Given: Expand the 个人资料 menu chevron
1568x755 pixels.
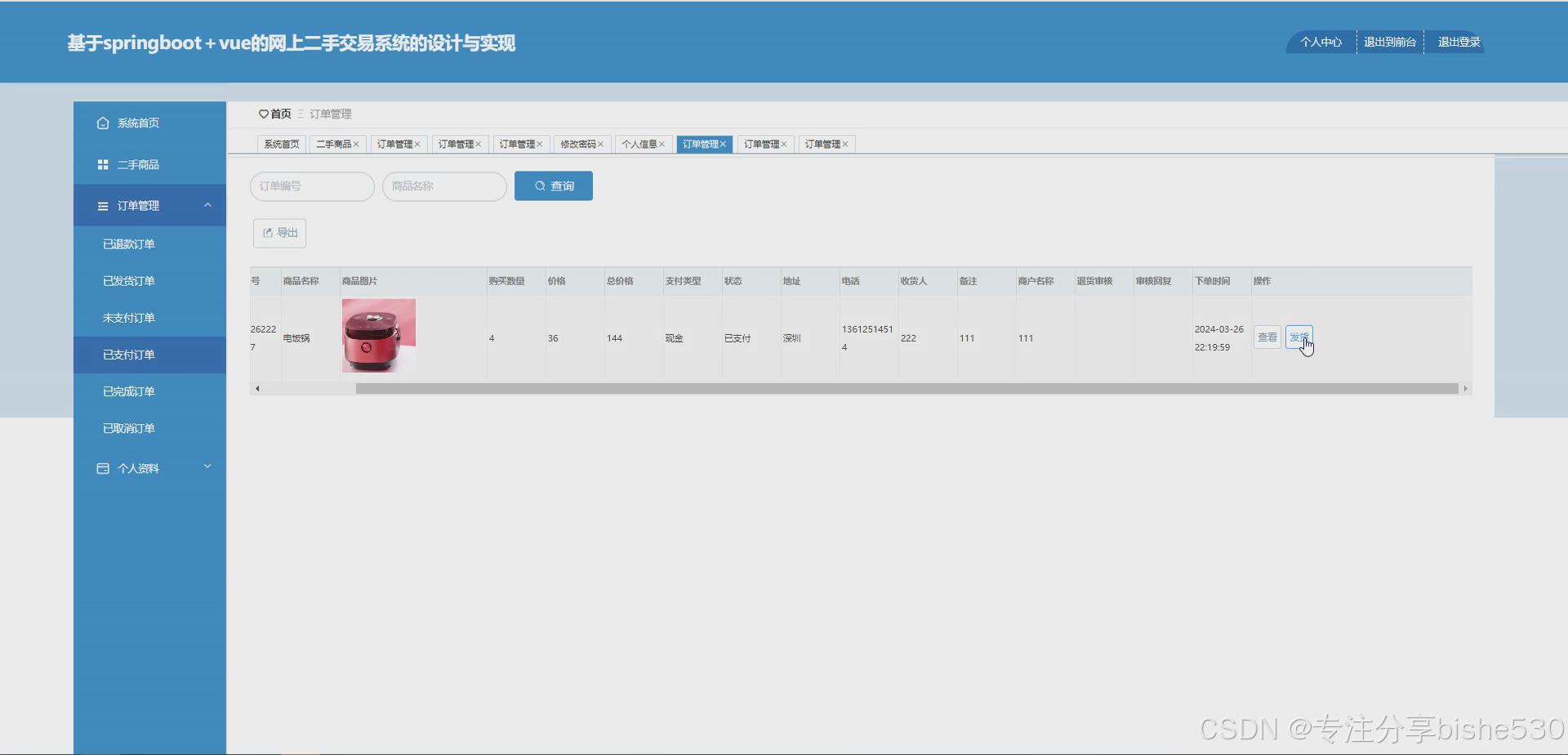Looking at the screenshot, I should pos(207,467).
